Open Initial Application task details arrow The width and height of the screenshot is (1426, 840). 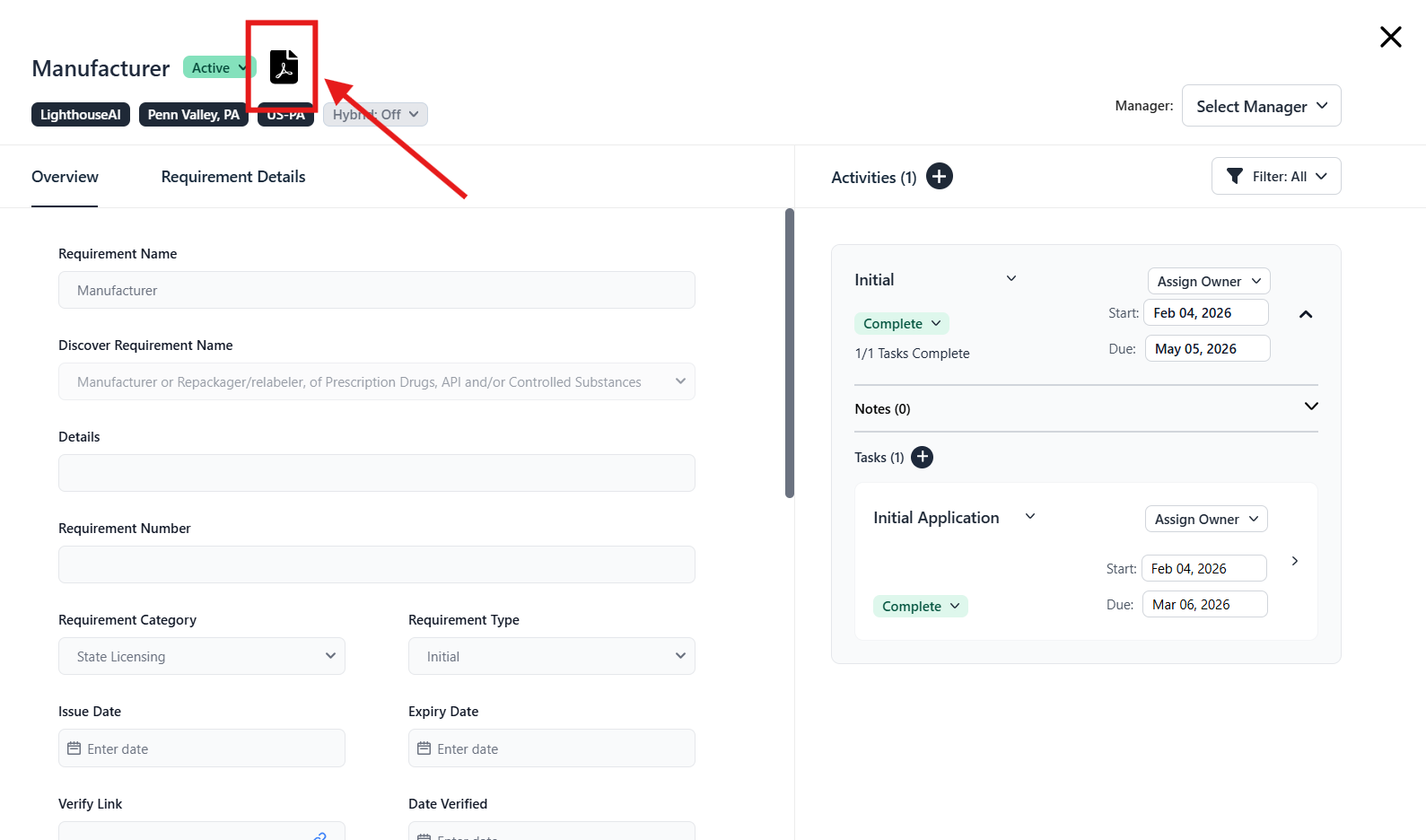(x=1294, y=561)
